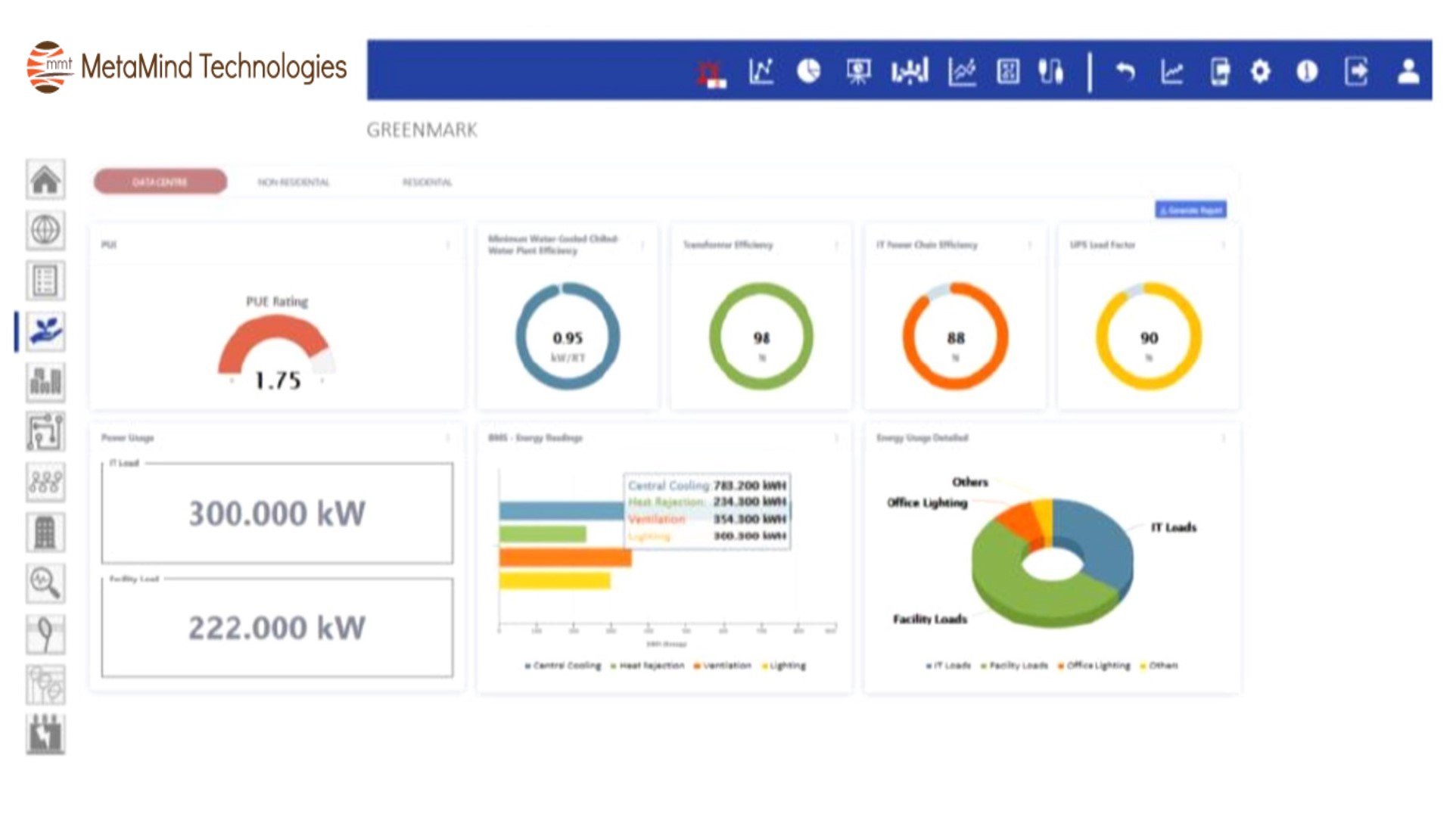Image resolution: width=1456 pixels, height=817 pixels.
Task: Select the Data Centre tab
Action: 160,182
